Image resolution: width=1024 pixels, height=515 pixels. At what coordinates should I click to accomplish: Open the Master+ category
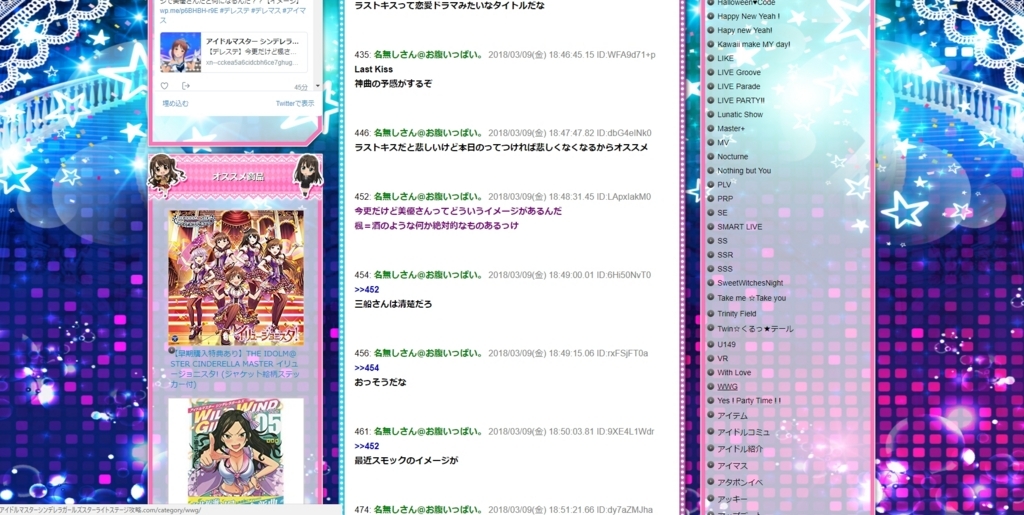[731, 129]
